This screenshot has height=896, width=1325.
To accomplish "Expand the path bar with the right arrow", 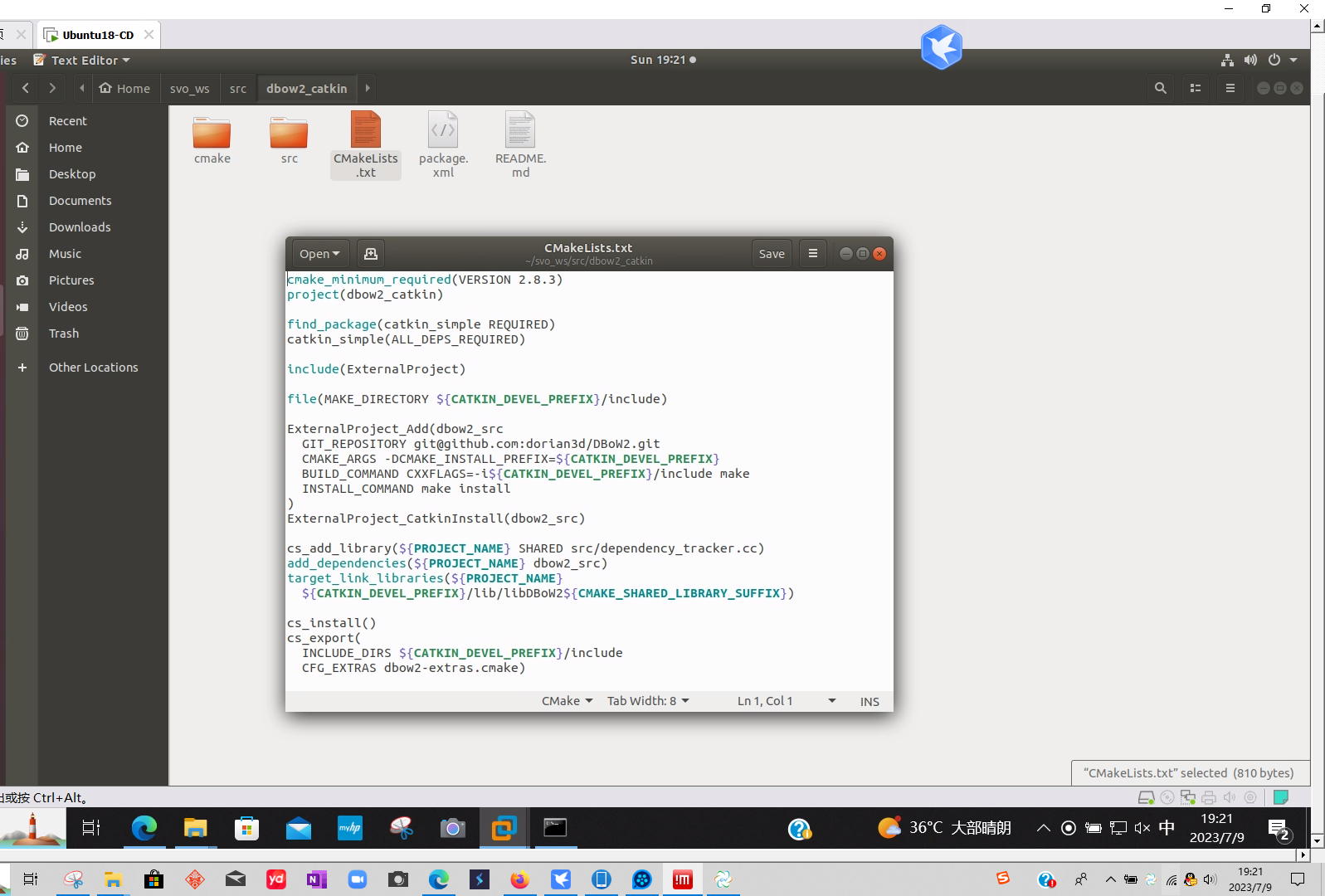I will 368,88.
